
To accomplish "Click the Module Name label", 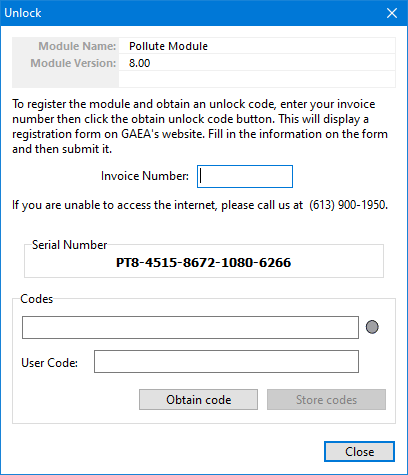I will (77, 46).
